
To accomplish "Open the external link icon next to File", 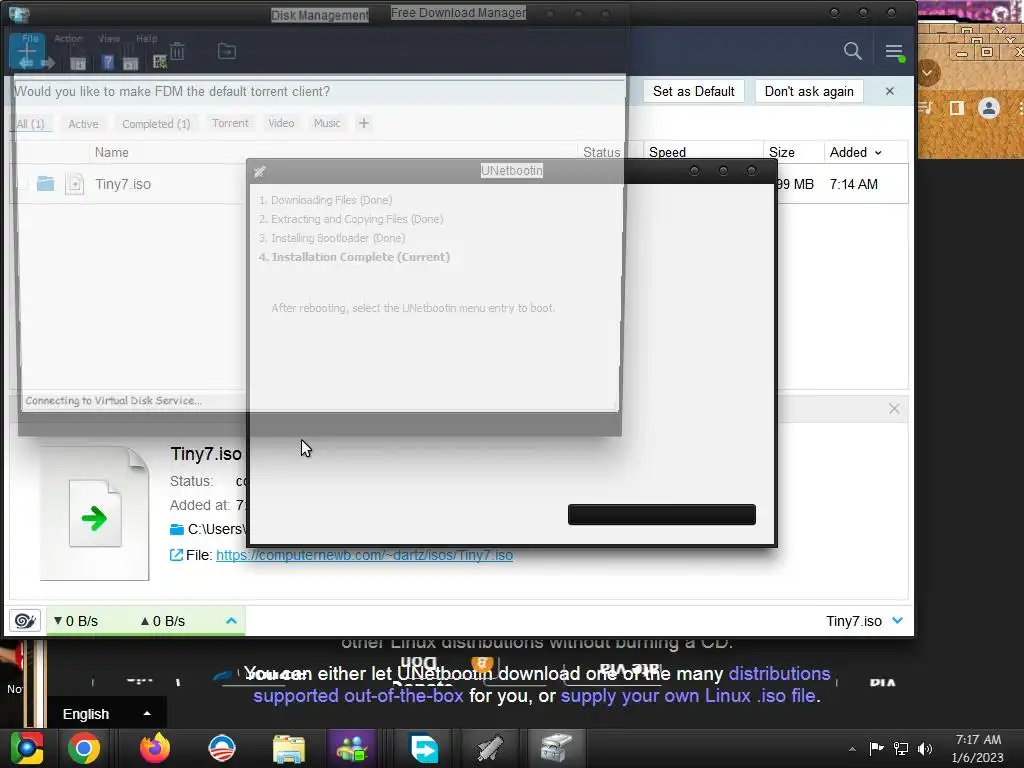I will [x=176, y=555].
